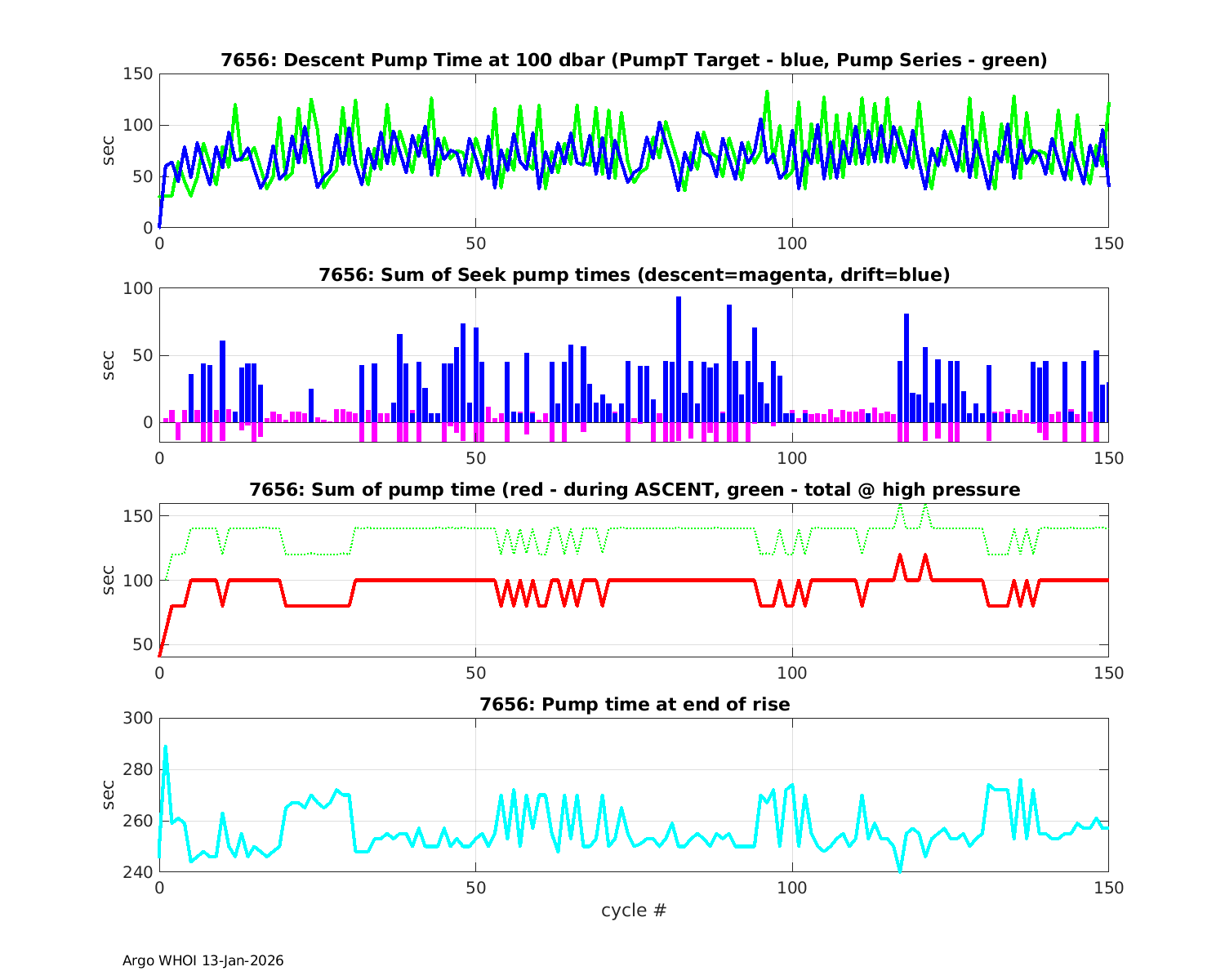Viewport: 1225px width, 980px height.
Task: Click the 'Argo WHOI 13-Jan-2026' footer text
Action: [203, 960]
